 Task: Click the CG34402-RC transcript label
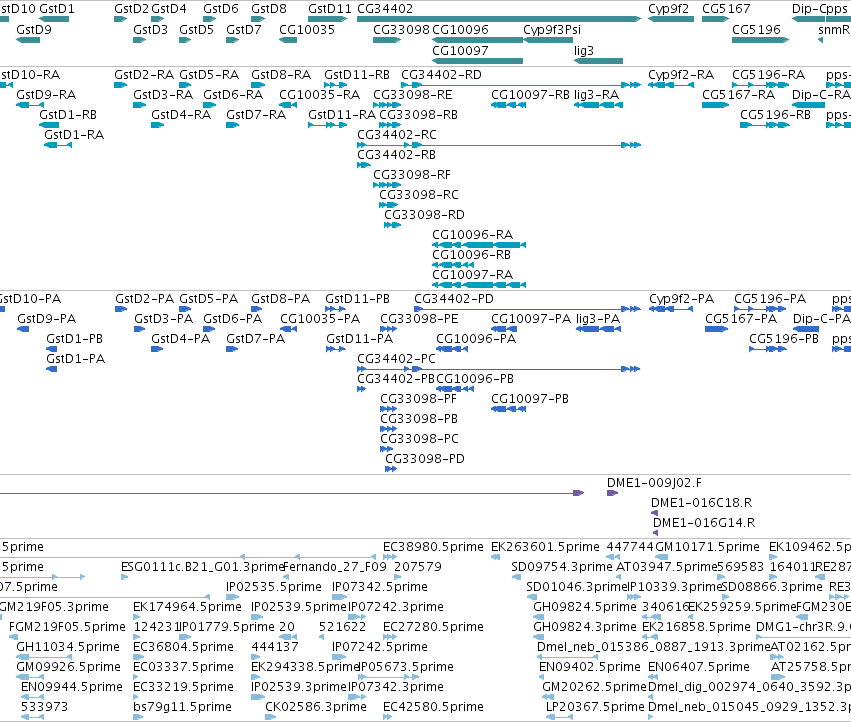[x=397, y=135]
